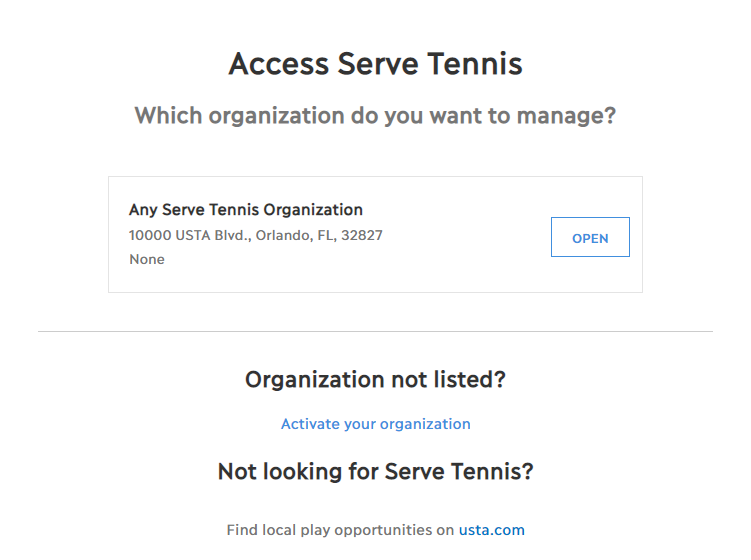Click the Access Serve Tennis heading
Viewport: 751px width, 560px height.
click(x=376, y=64)
